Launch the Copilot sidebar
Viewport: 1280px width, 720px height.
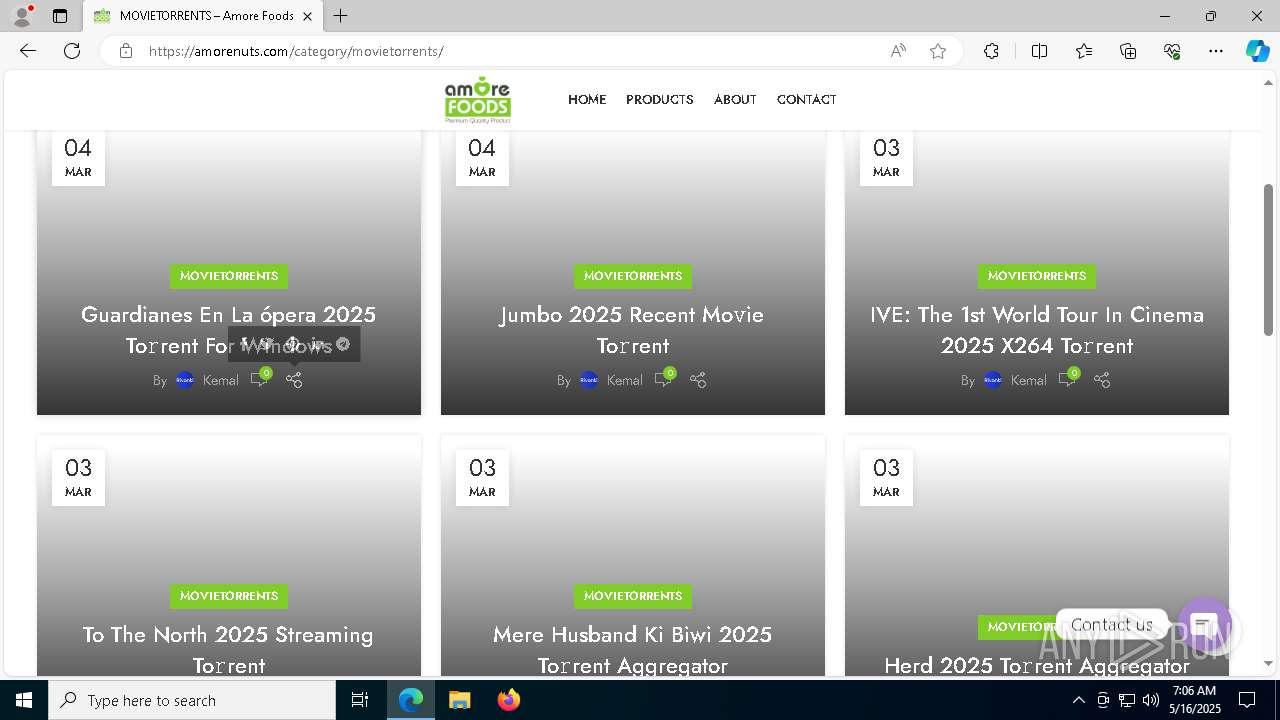click(1257, 51)
